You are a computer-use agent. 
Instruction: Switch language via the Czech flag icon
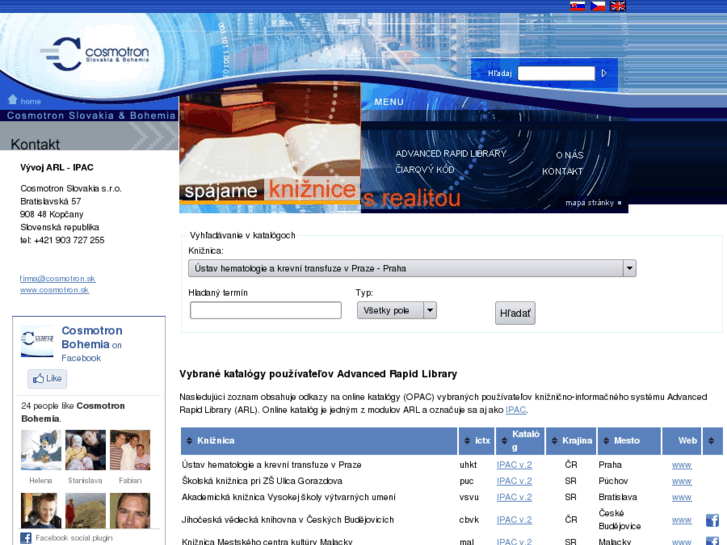click(x=598, y=6)
